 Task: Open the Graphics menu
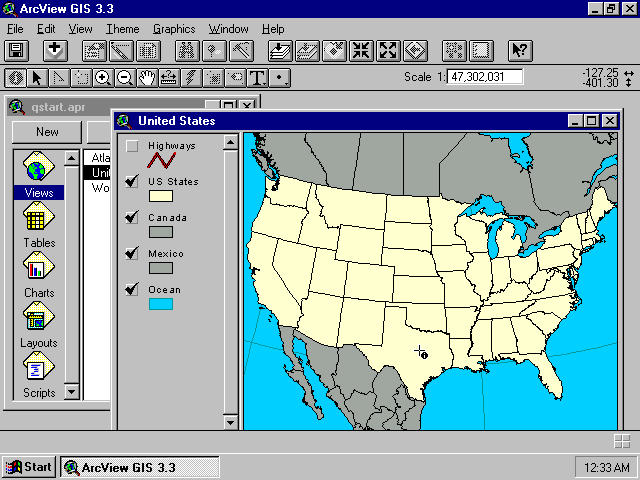click(x=174, y=29)
